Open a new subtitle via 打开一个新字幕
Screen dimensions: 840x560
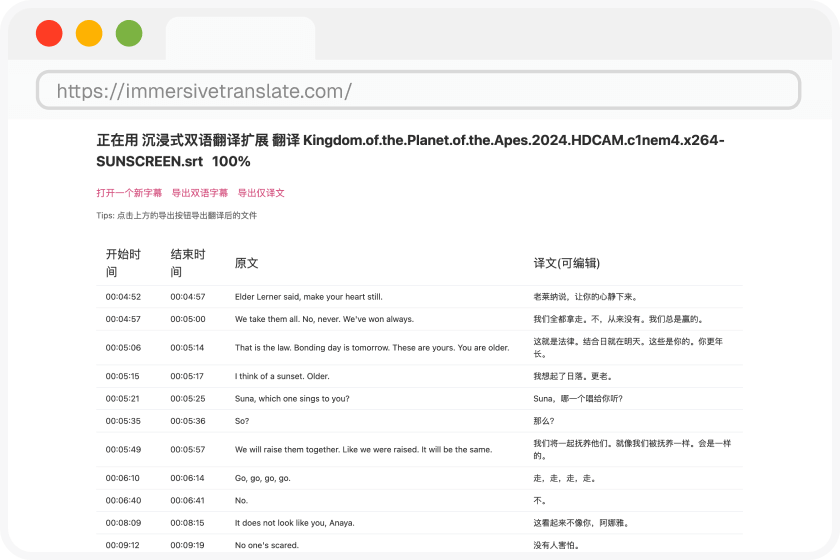pos(129,193)
